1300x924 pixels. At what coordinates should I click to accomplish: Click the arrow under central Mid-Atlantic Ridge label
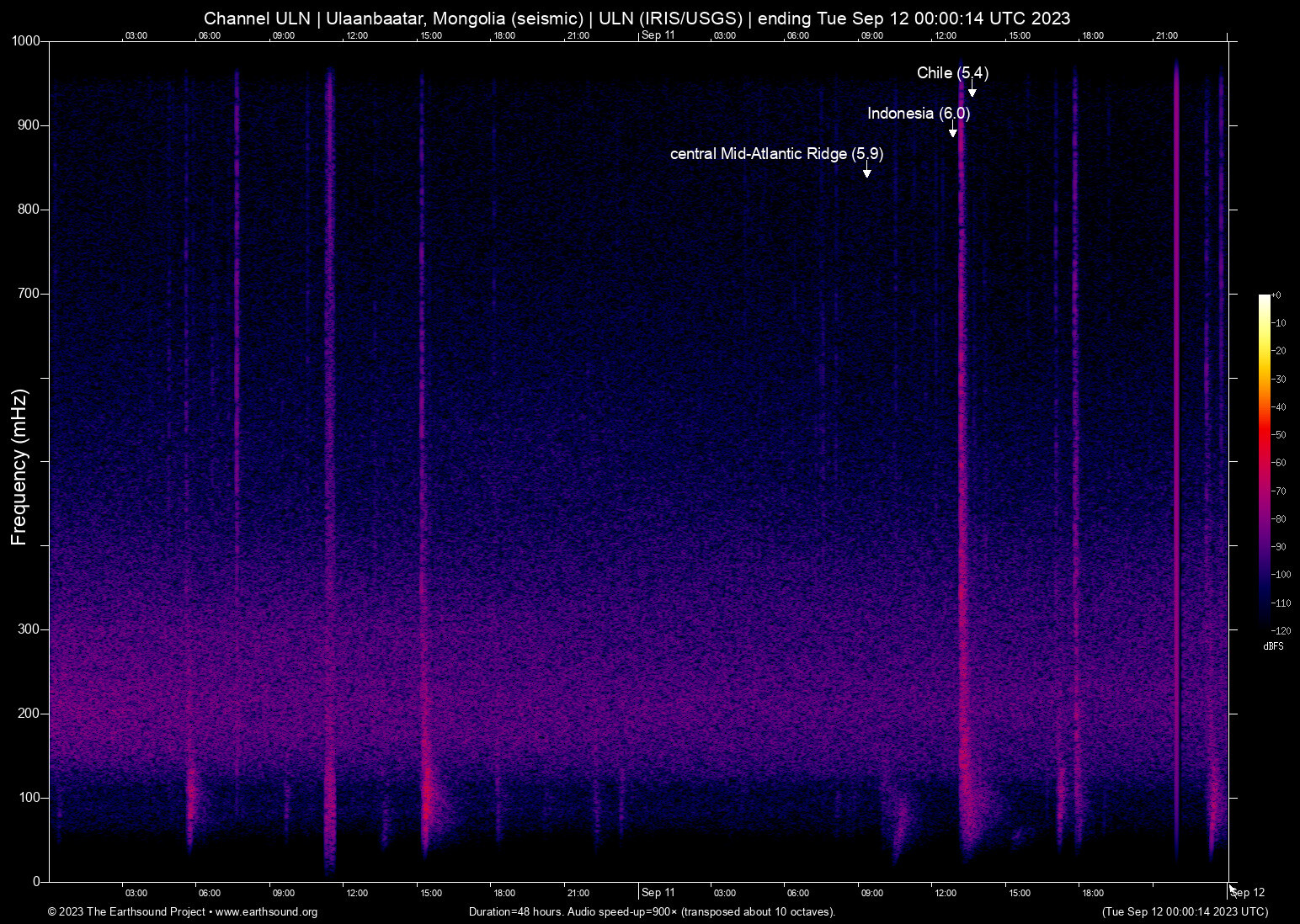(866, 171)
